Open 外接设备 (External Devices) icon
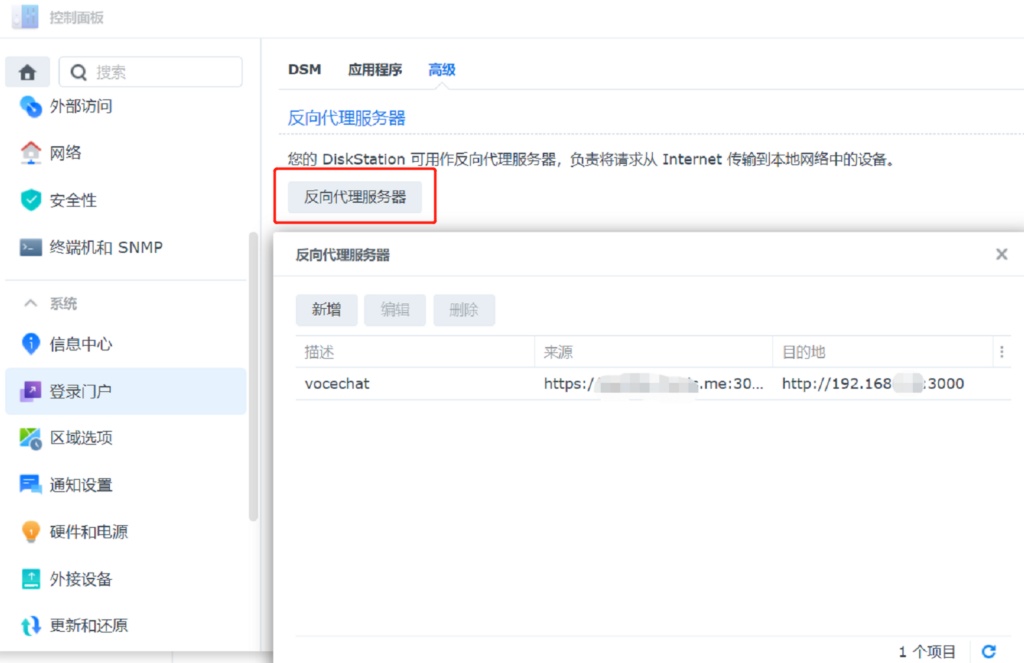The width and height of the screenshot is (1024, 663). (x=31, y=579)
